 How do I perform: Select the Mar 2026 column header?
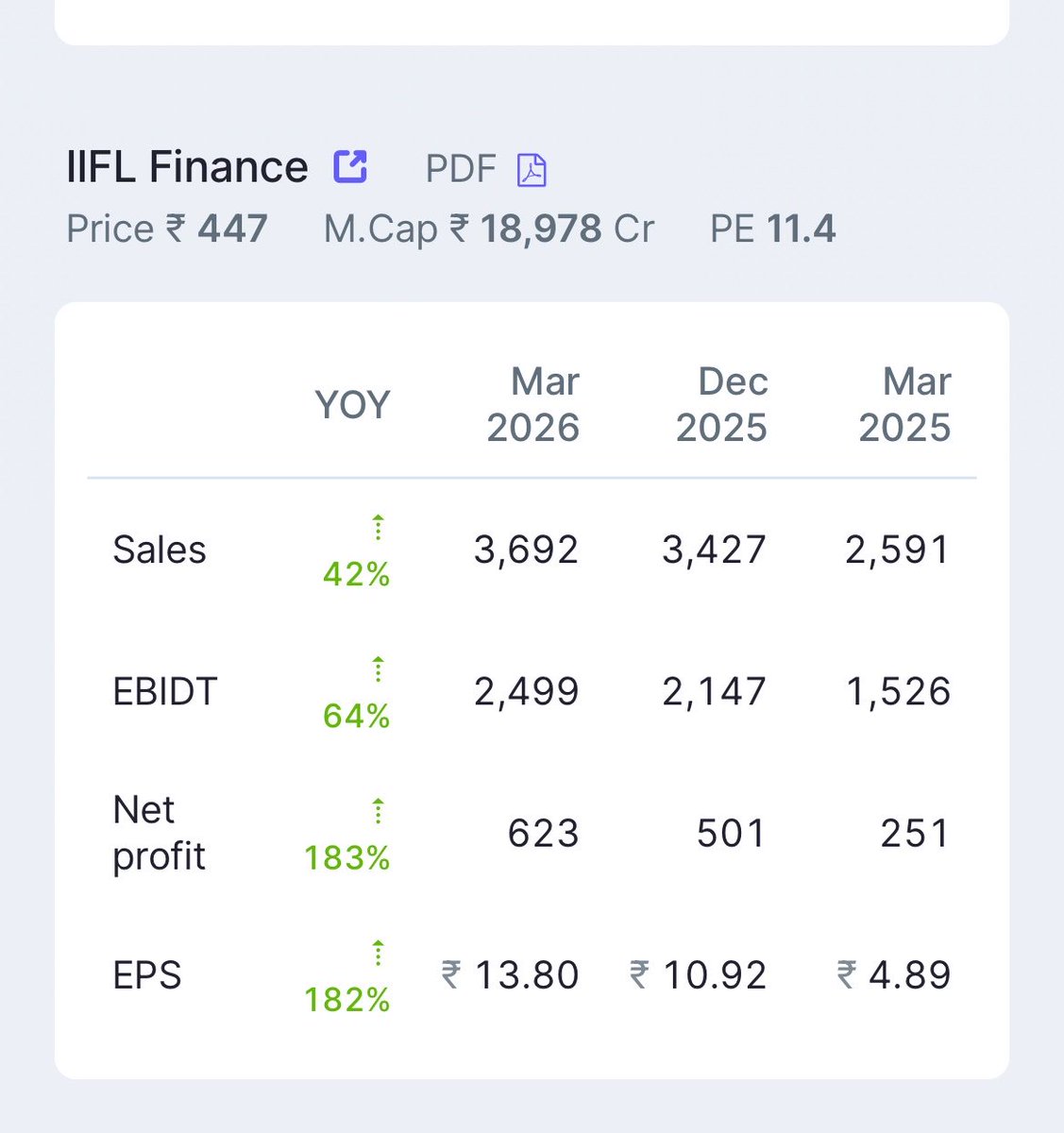(533, 404)
